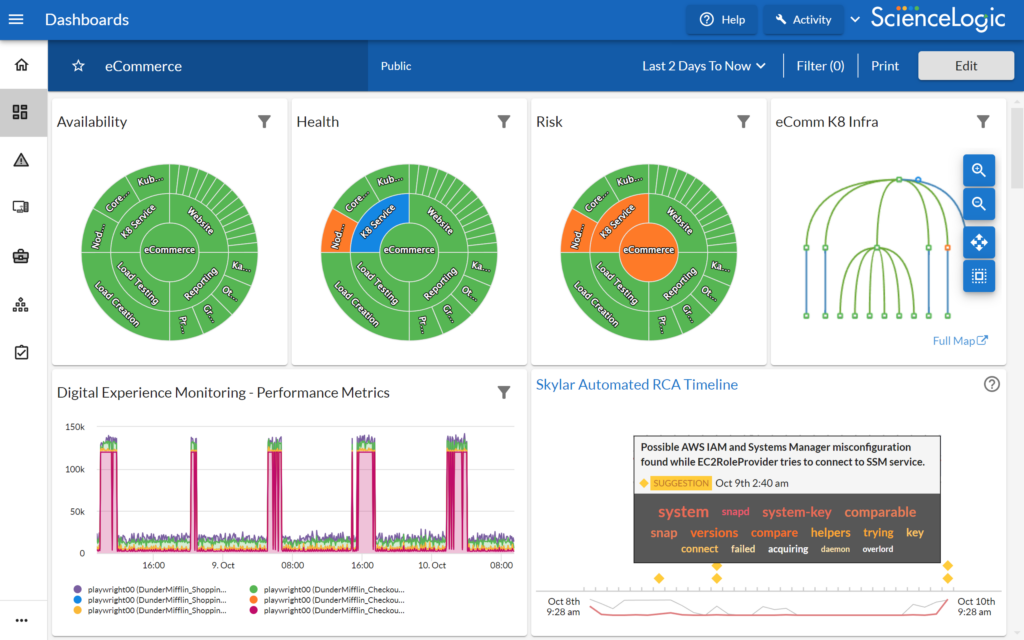Image resolution: width=1024 pixels, height=640 pixels.
Task: Click the Full Map link
Action: (960, 340)
